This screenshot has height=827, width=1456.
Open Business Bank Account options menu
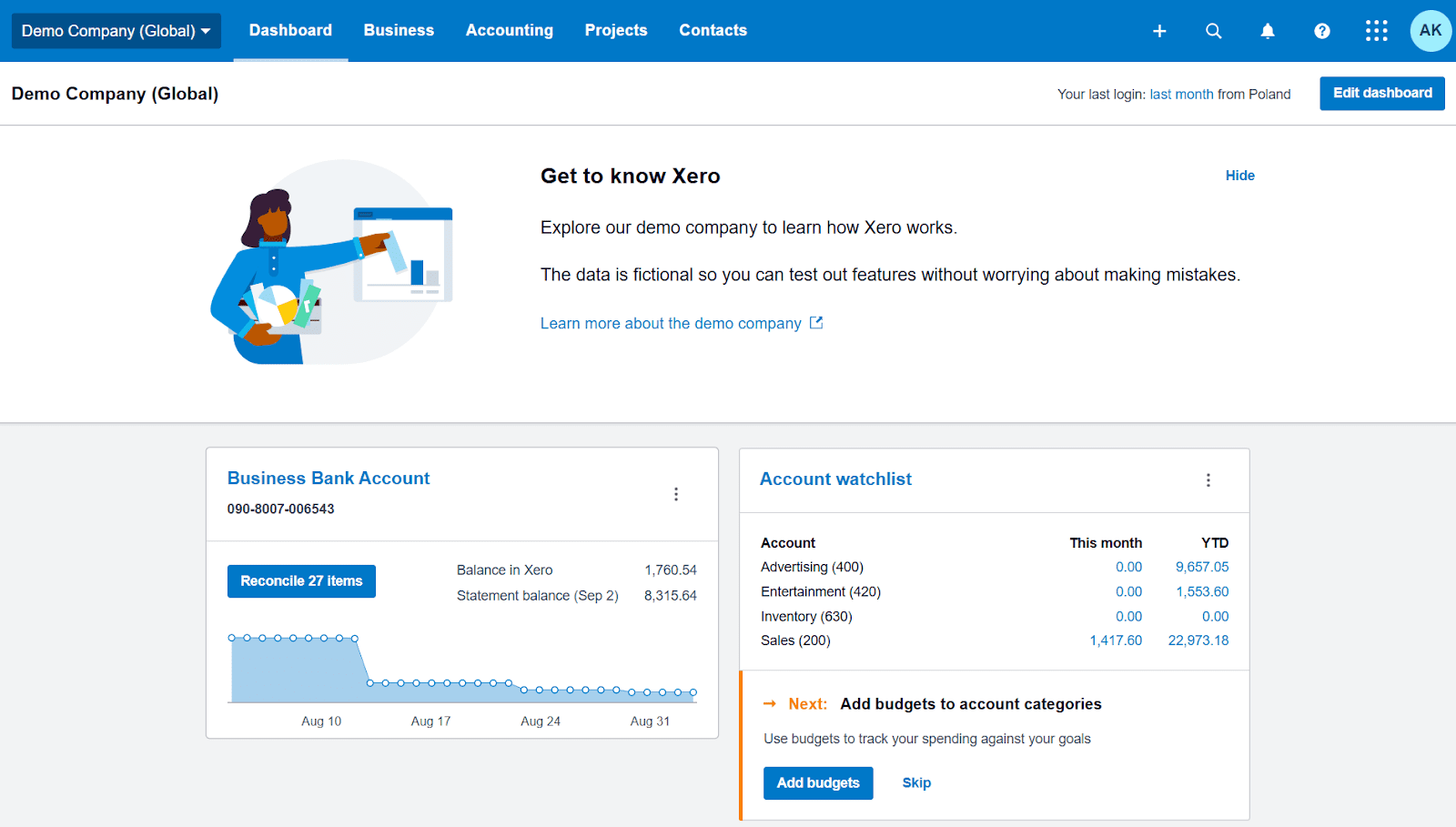675,494
